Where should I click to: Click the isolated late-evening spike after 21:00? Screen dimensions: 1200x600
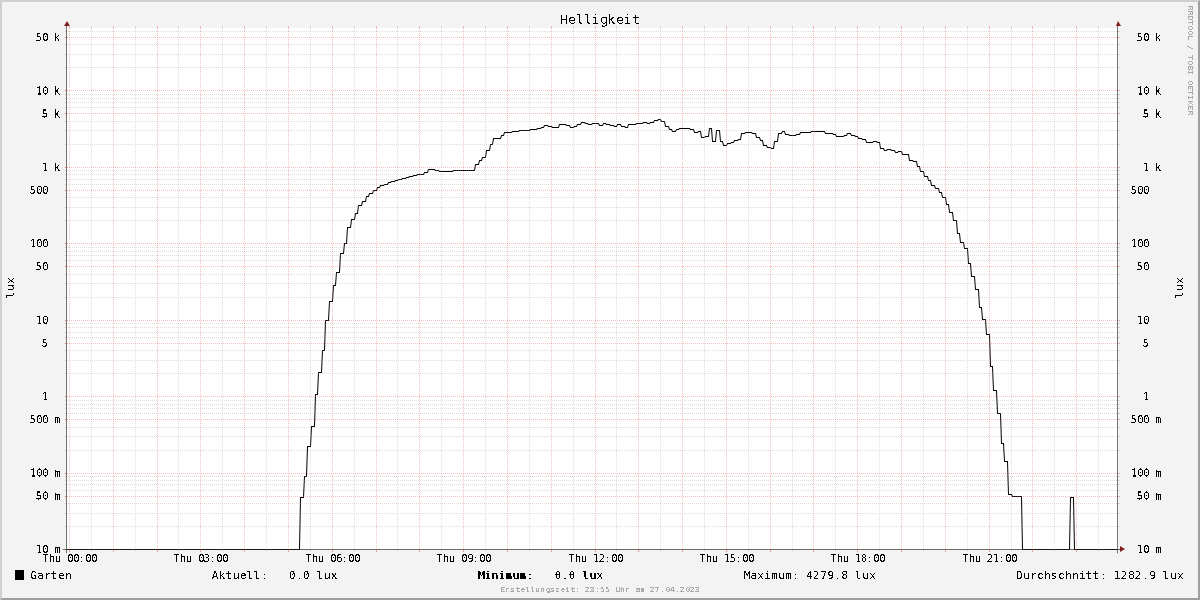click(x=1072, y=522)
